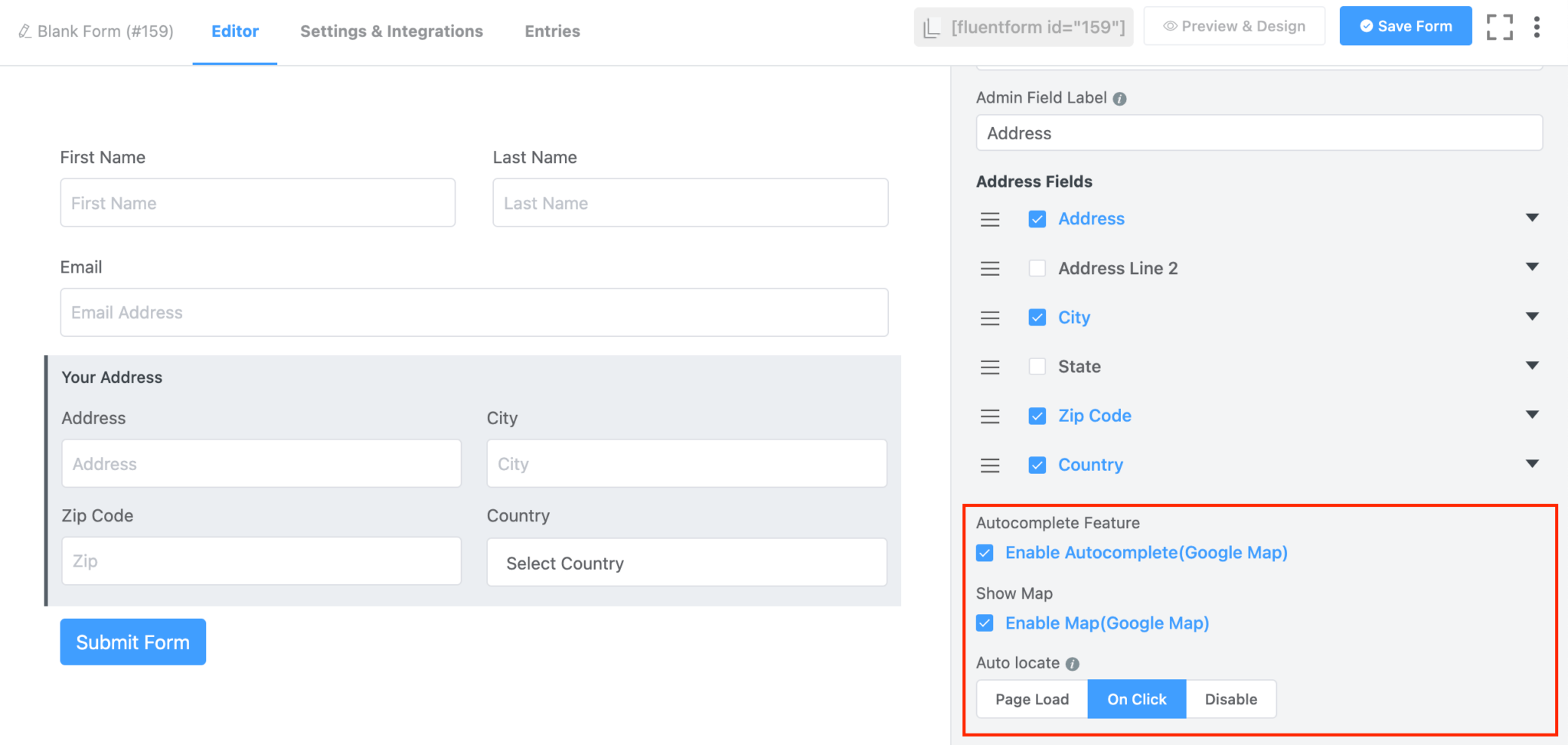Enable the Address Line 2 checkbox

1037,268
